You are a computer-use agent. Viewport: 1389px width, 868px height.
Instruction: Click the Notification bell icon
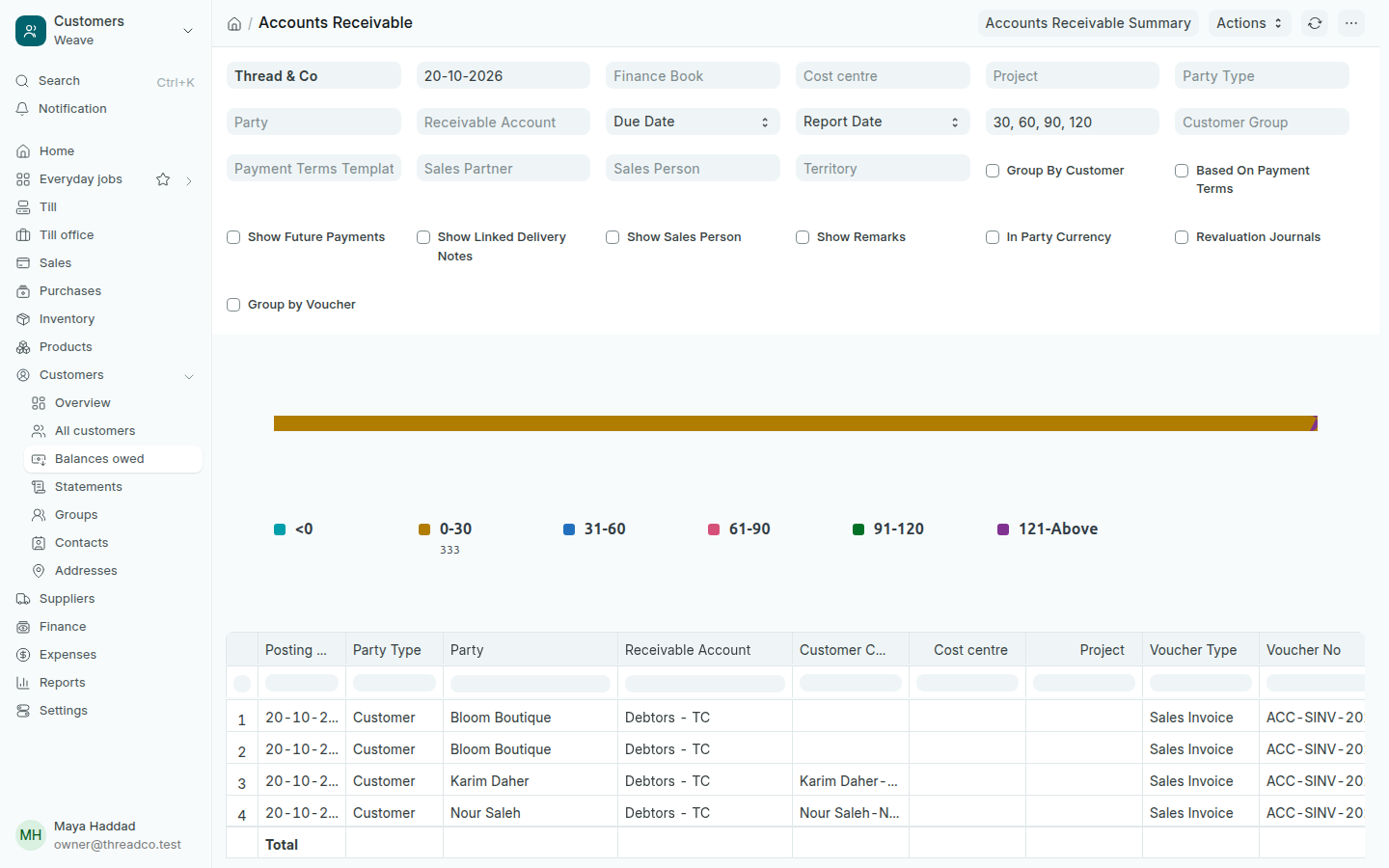[x=22, y=109]
